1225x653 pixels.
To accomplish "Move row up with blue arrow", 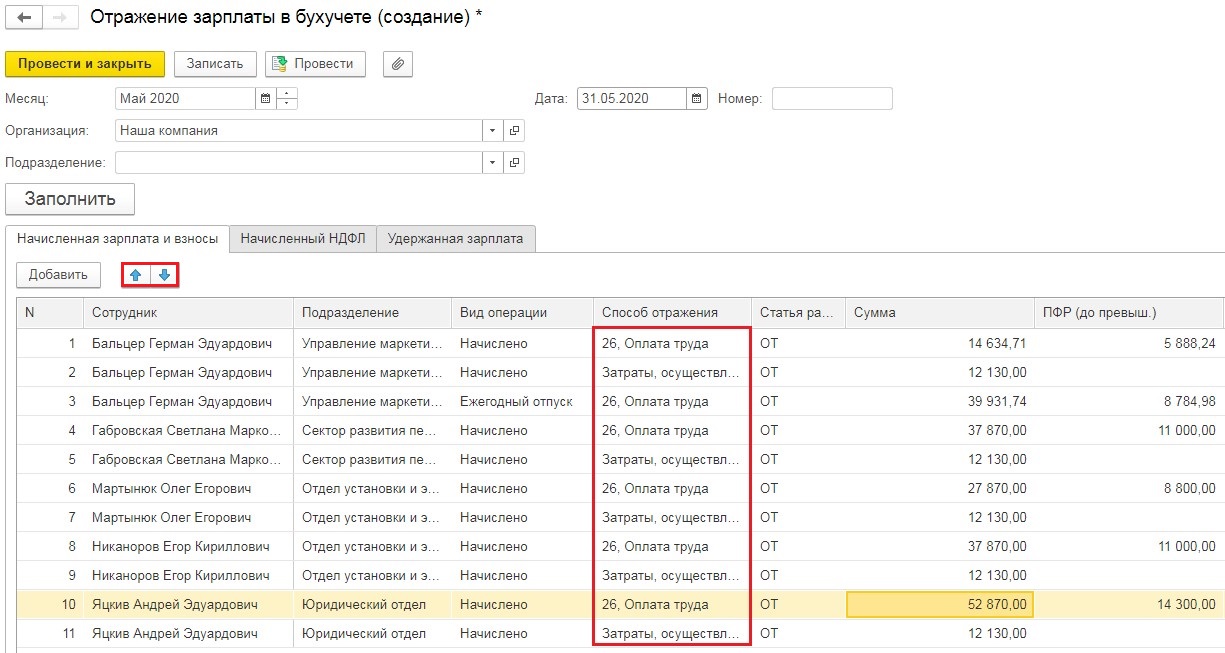I will (x=136, y=275).
